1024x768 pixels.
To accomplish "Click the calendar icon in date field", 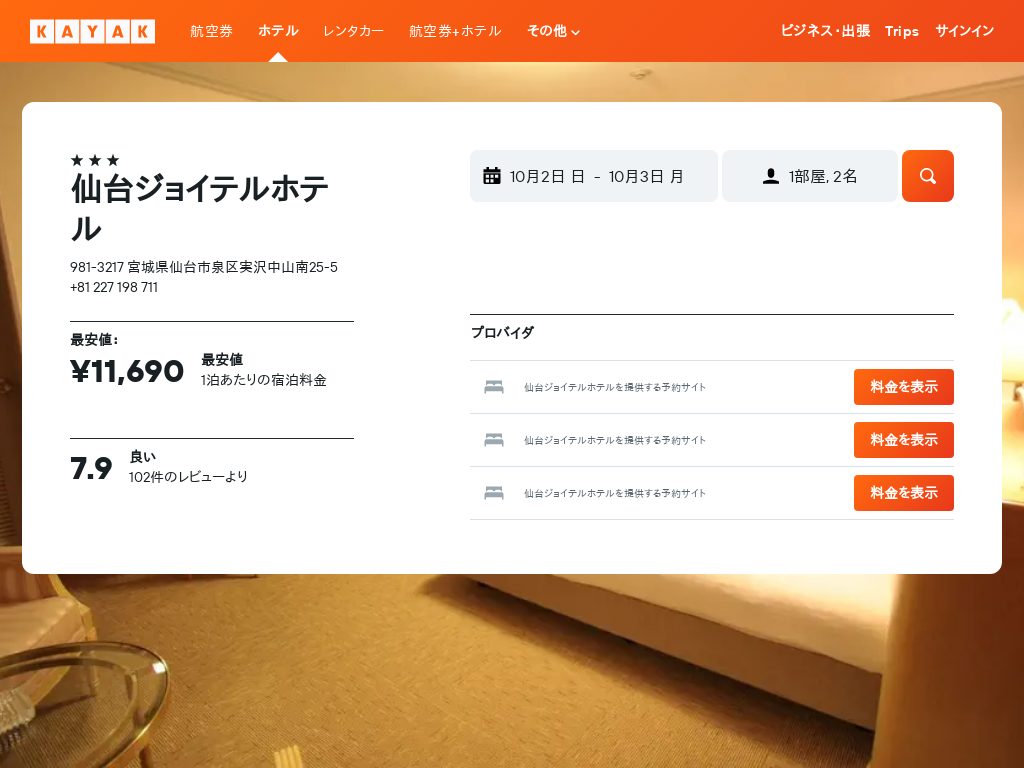I will pyautogui.click(x=492, y=176).
